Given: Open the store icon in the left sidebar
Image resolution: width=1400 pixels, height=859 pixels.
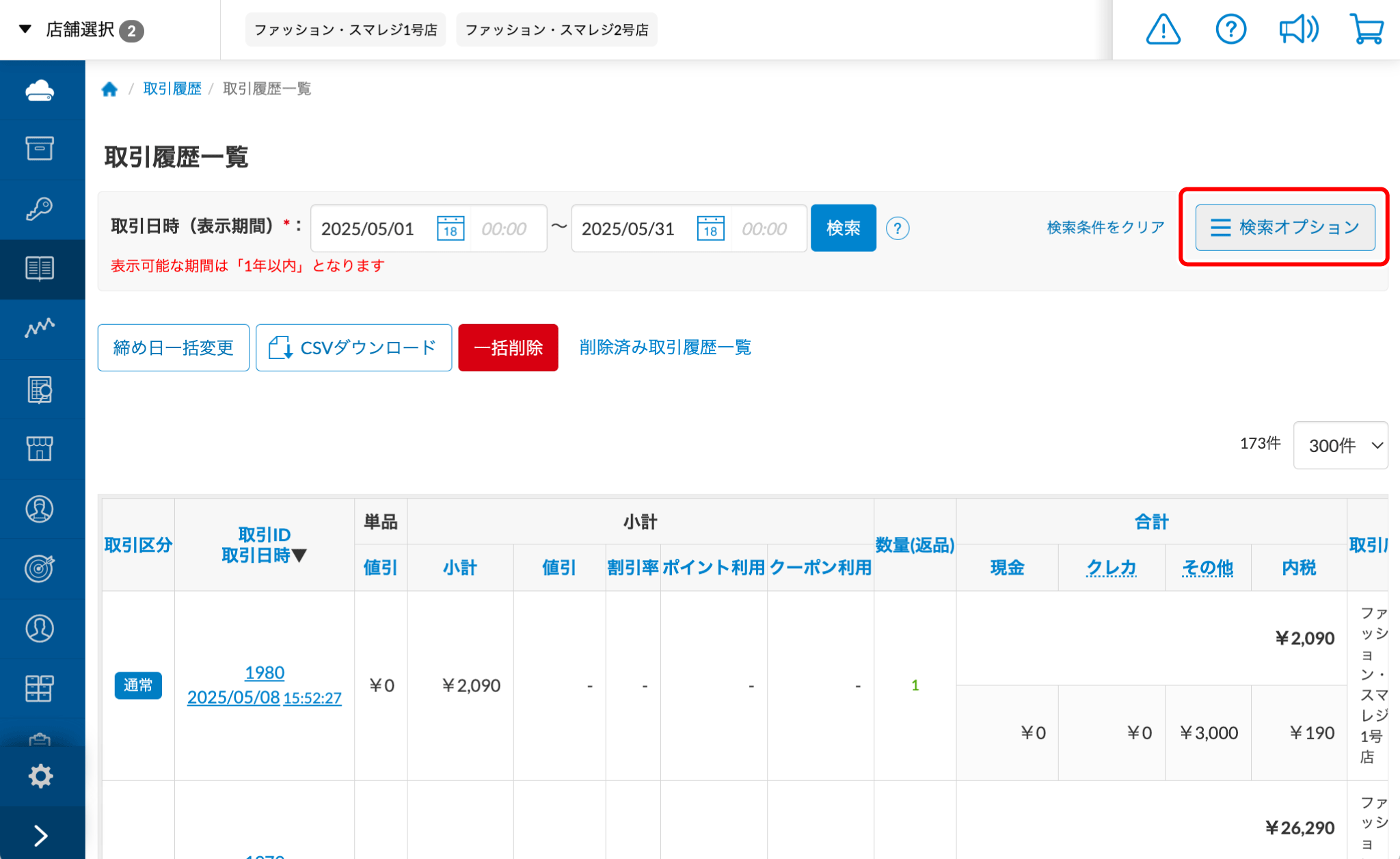Looking at the screenshot, I should (41, 449).
